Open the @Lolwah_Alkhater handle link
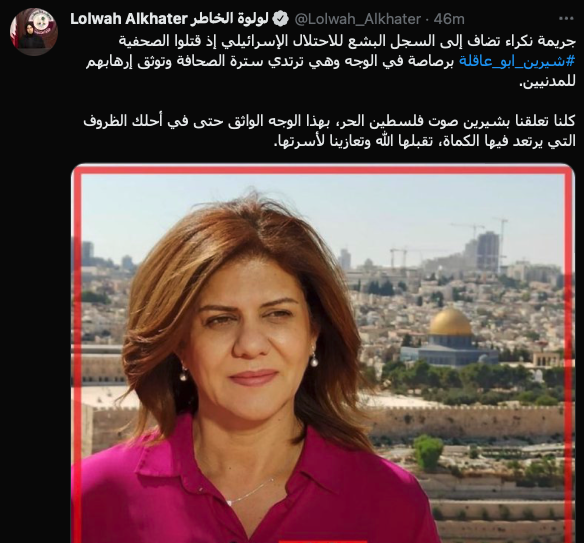The height and width of the screenshot is (543, 584). pos(358,19)
